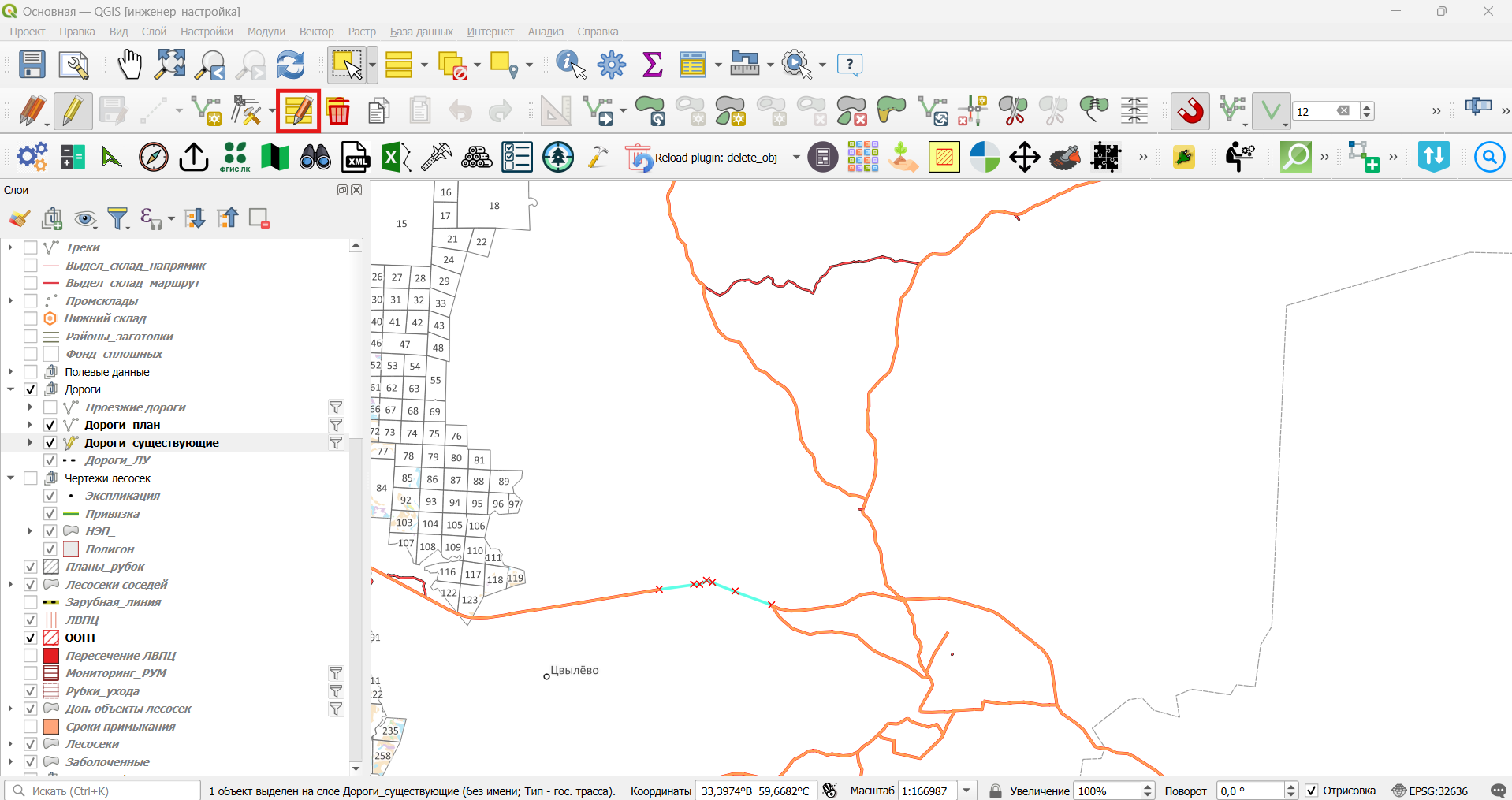This screenshot has width=1512, height=800.
Task: Open the Проект menu
Action: coord(28,32)
